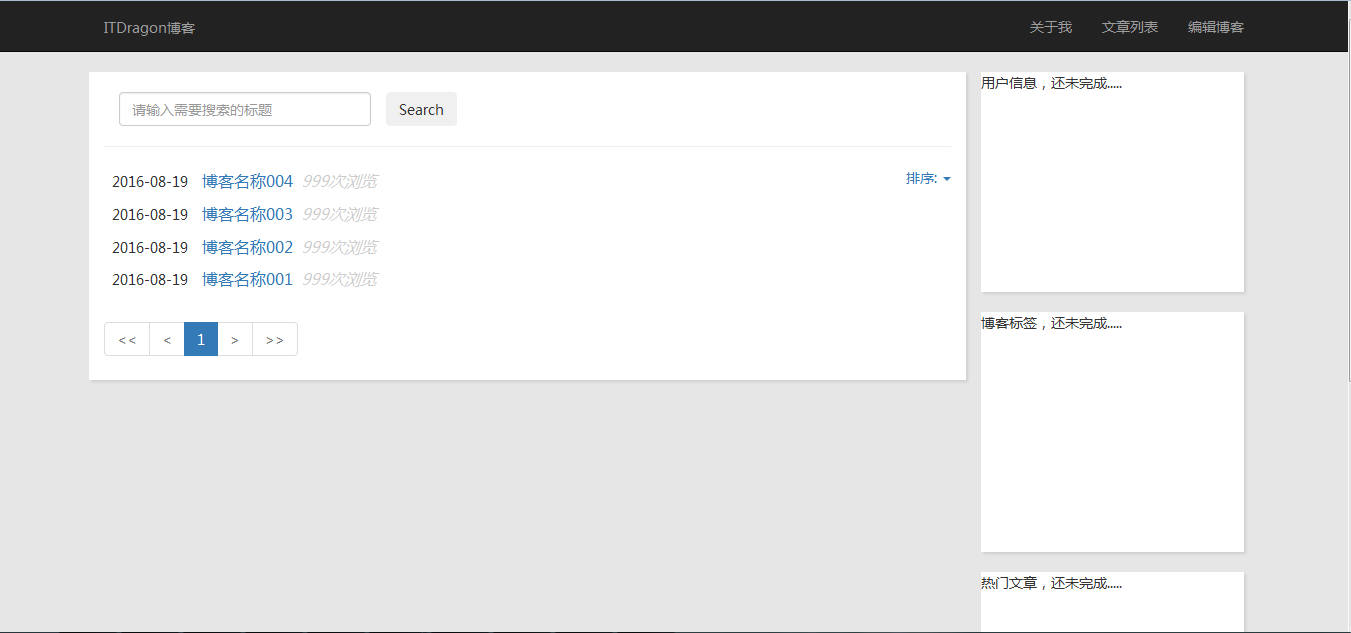Click the ITDragon博客 brand logo link
The height and width of the screenshot is (633, 1351).
click(x=149, y=27)
